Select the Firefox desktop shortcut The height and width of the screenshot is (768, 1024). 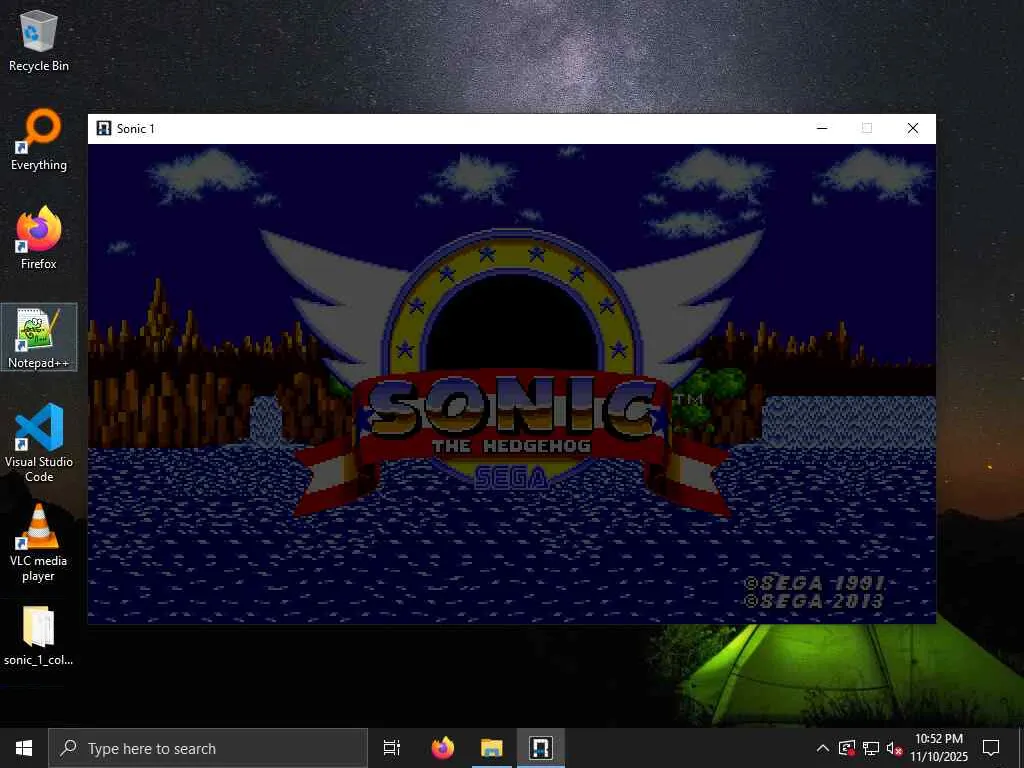pyautogui.click(x=39, y=238)
